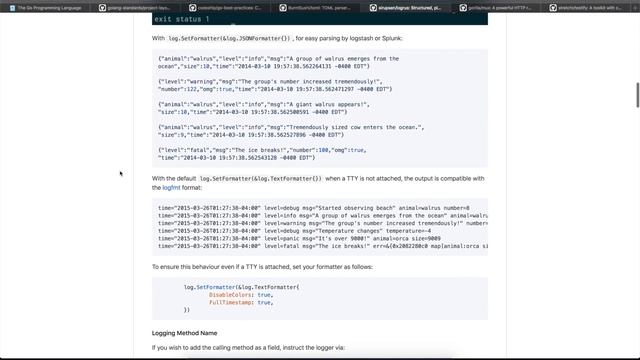Click the 'exit status 1' terminal line
This screenshot has width=640, height=360.
pyautogui.click(x=182, y=19)
